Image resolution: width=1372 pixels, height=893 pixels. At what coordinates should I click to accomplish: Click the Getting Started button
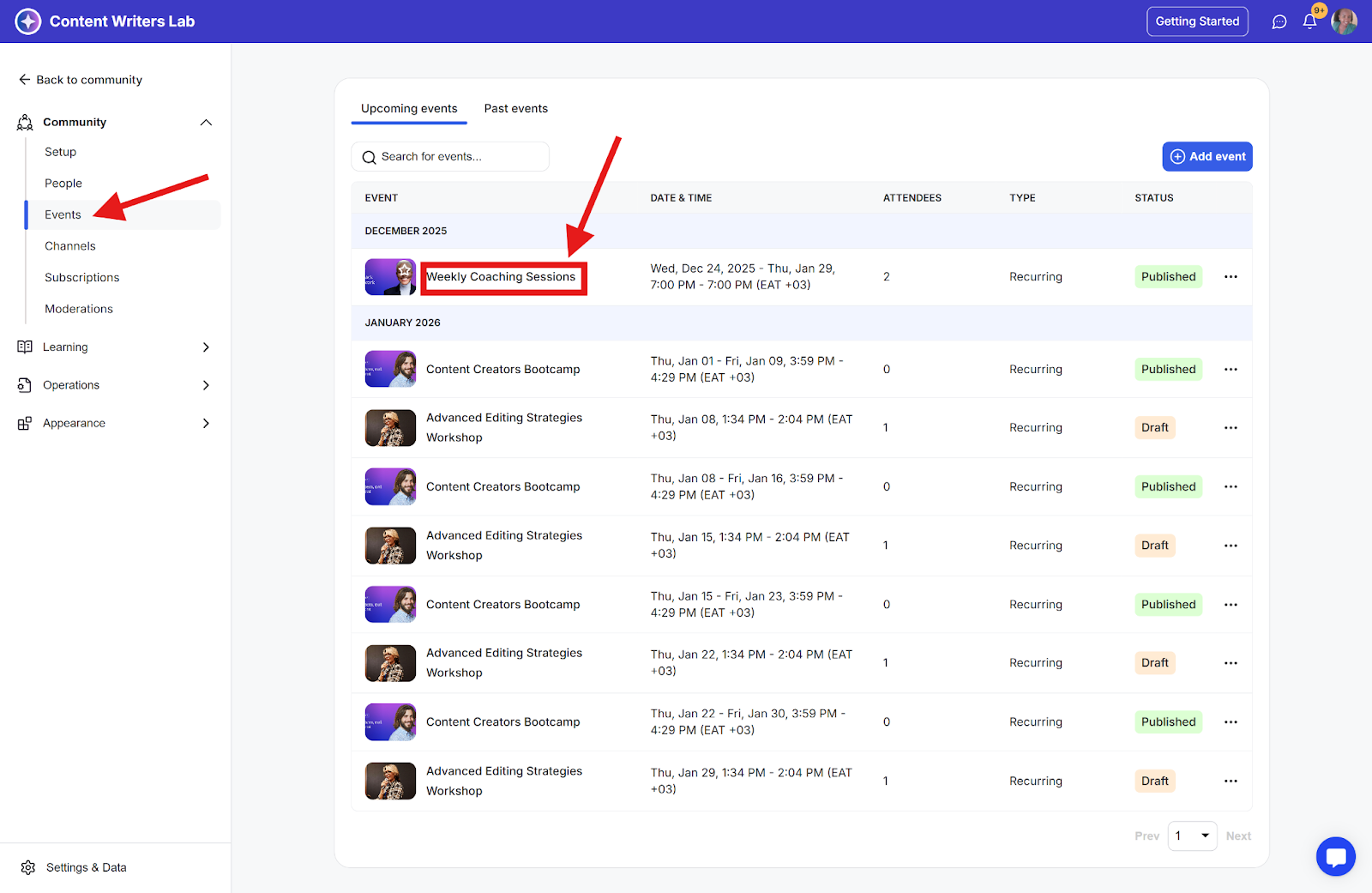pyautogui.click(x=1197, y=21)
